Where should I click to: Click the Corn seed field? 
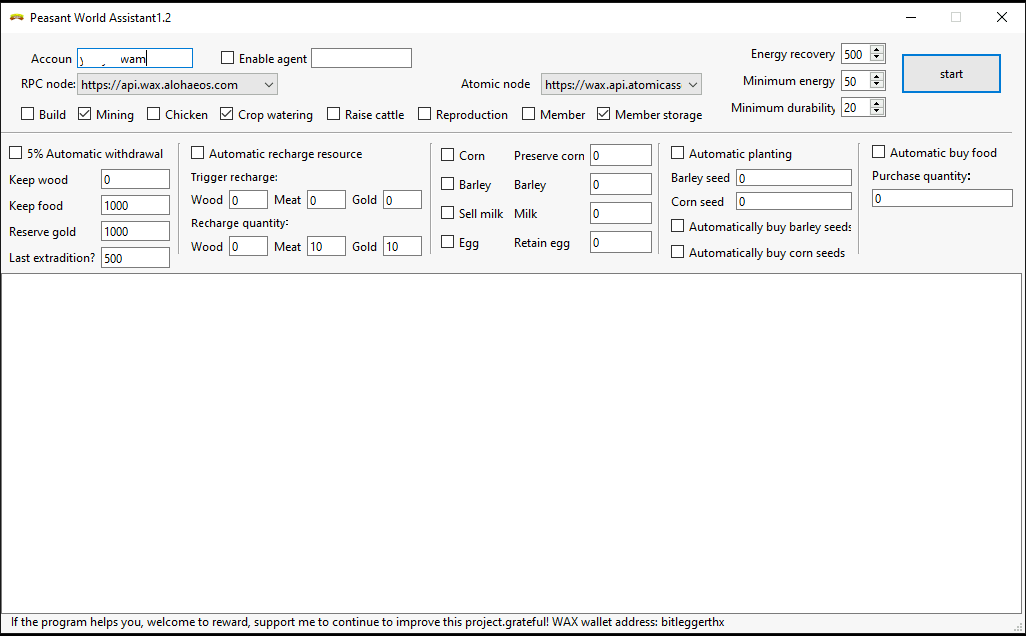click(794, 202)
